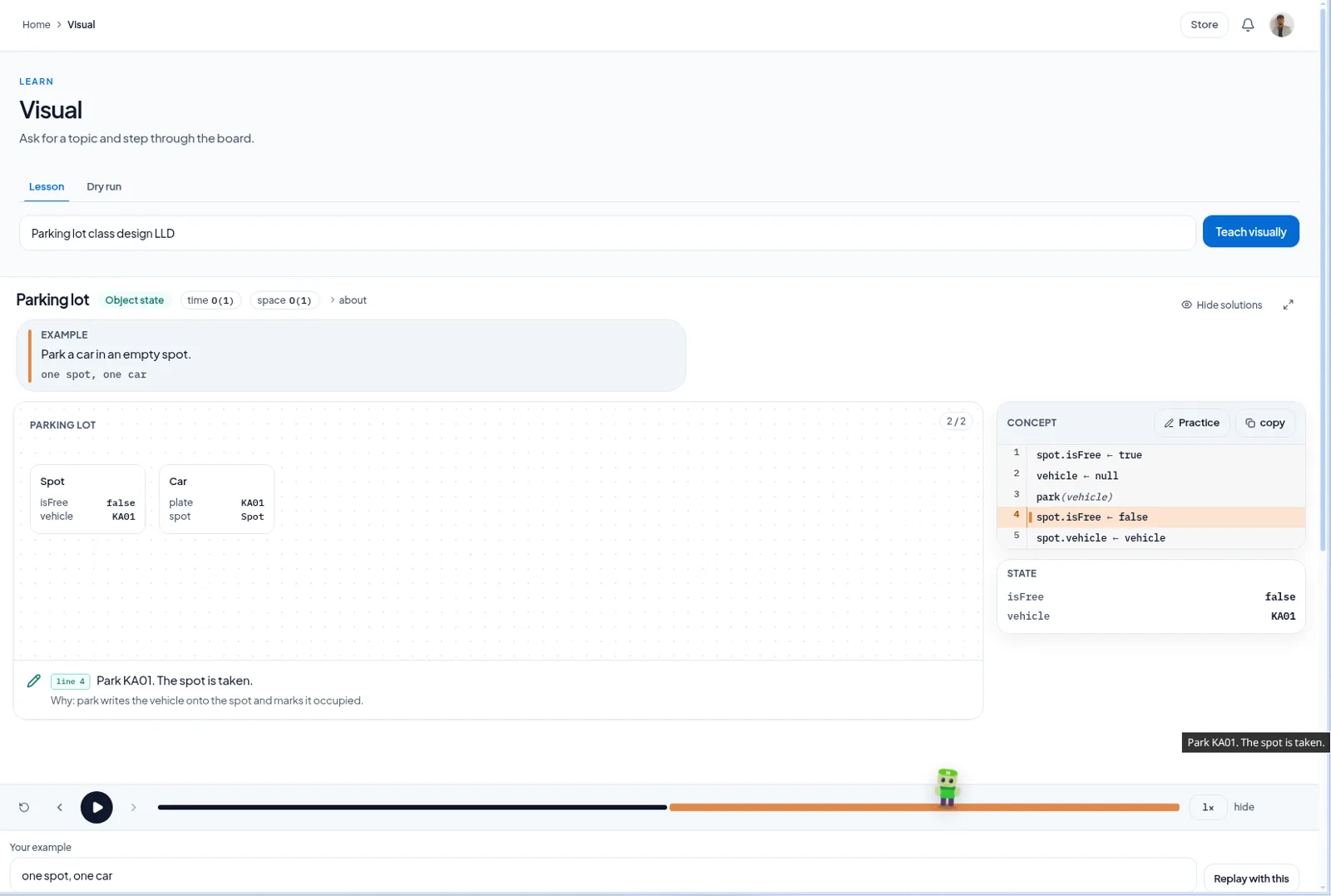Screen dimensions: 1331x896
Task: Select the Spot object card
Action: [x=87, y=499]
